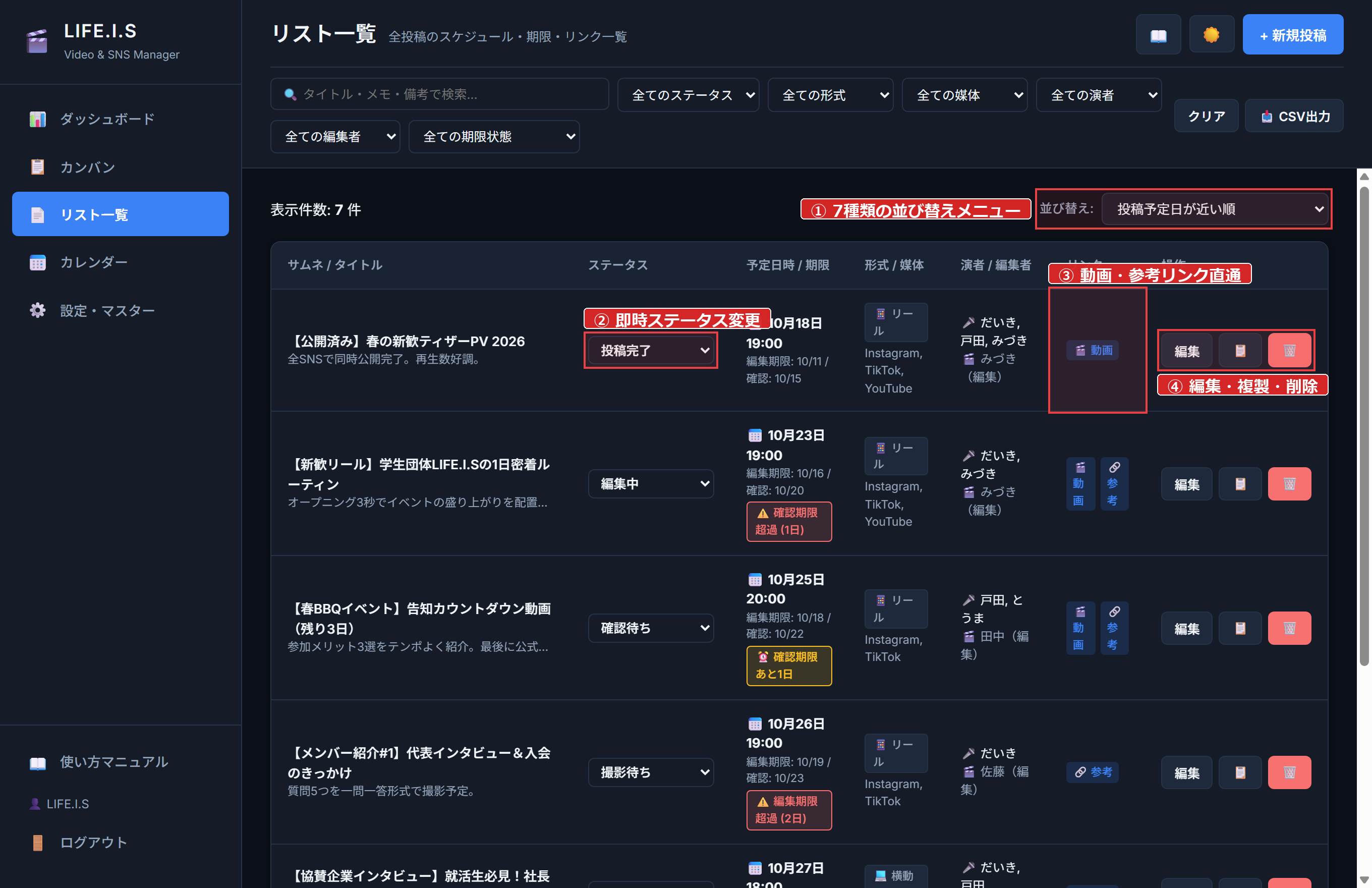Open 使い方マニュアル in sidebar
The height and width of the screenshot is (888, 1372).
pos(121,762)
